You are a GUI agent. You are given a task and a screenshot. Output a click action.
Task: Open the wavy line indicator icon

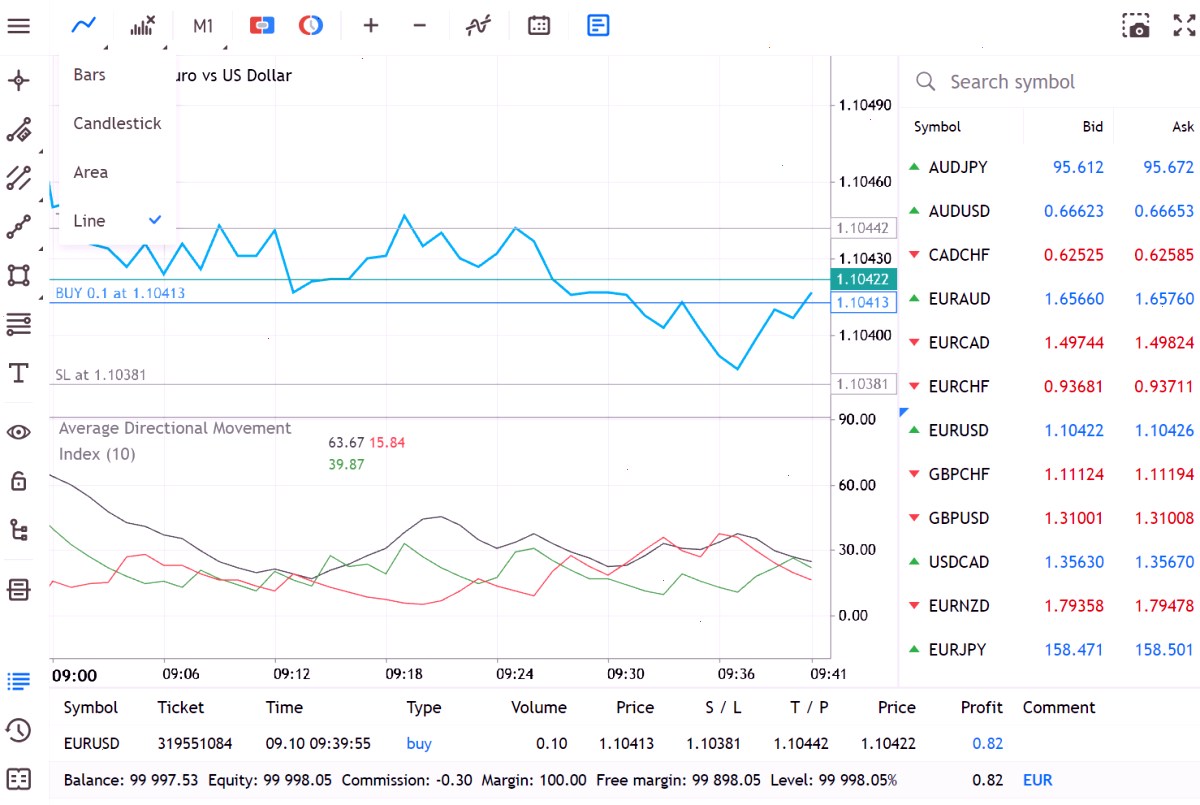pos(478,25)
